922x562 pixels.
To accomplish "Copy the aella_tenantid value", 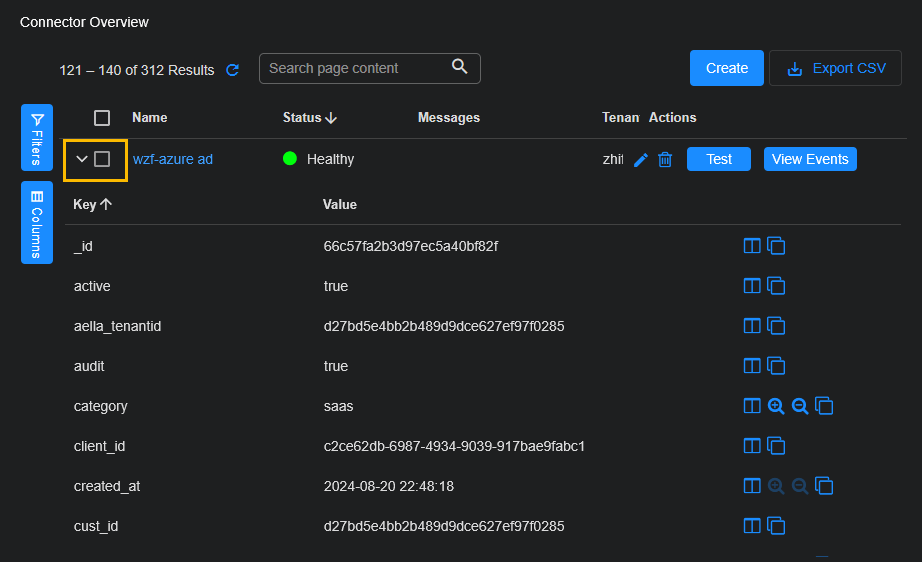I will click(776, 326).
